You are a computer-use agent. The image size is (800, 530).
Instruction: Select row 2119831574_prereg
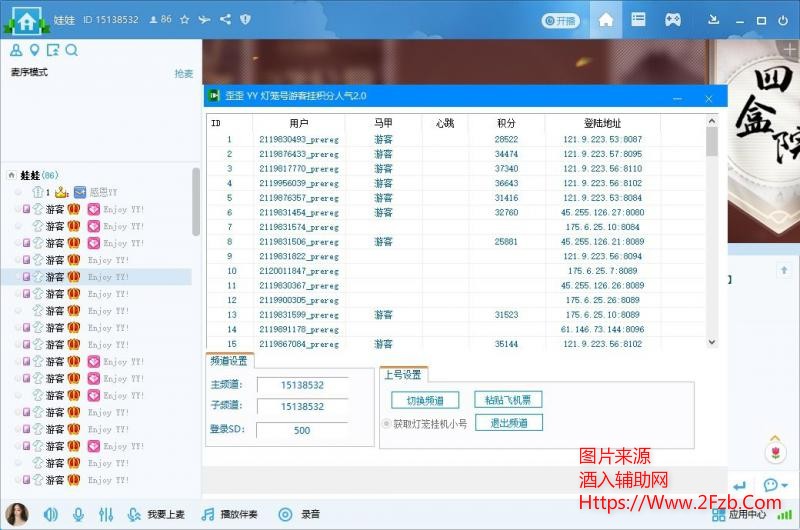click(x=456, y=227)
